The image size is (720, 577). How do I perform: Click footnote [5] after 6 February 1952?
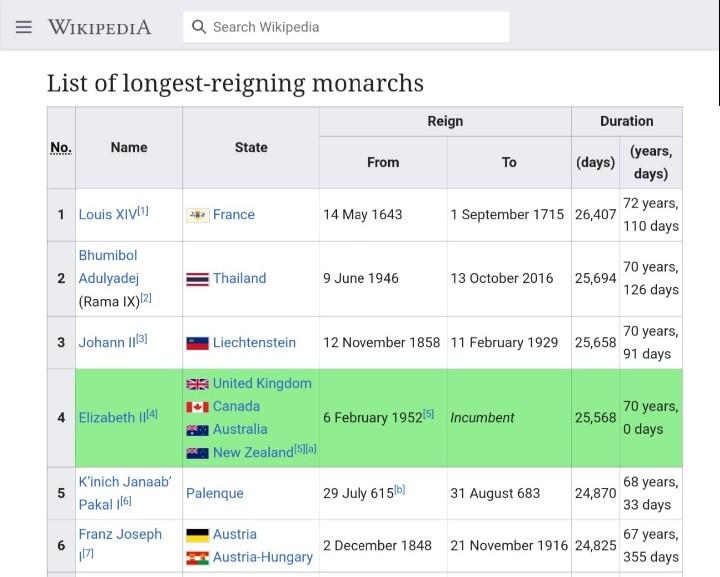click(x=428, y=414)
